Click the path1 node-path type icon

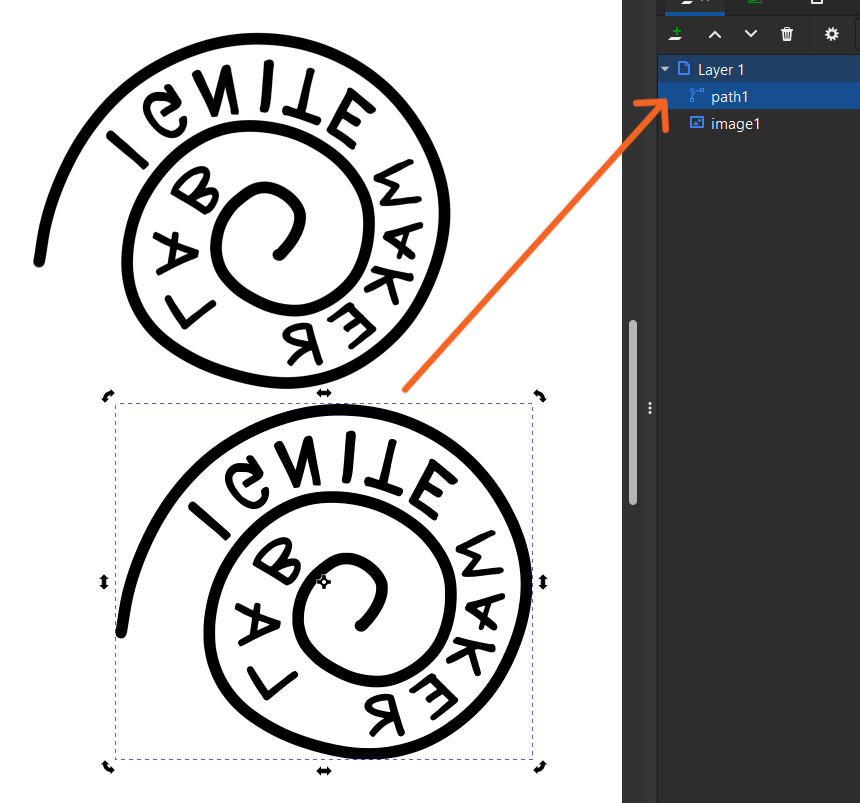697,95
